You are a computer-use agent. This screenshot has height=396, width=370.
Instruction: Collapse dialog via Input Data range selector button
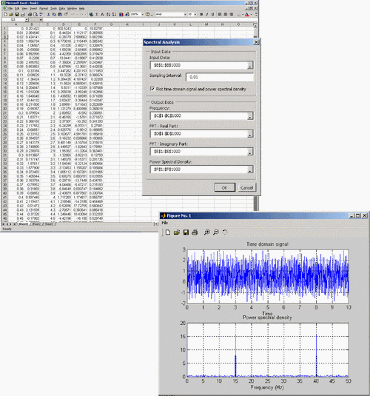tap(250, 65)
